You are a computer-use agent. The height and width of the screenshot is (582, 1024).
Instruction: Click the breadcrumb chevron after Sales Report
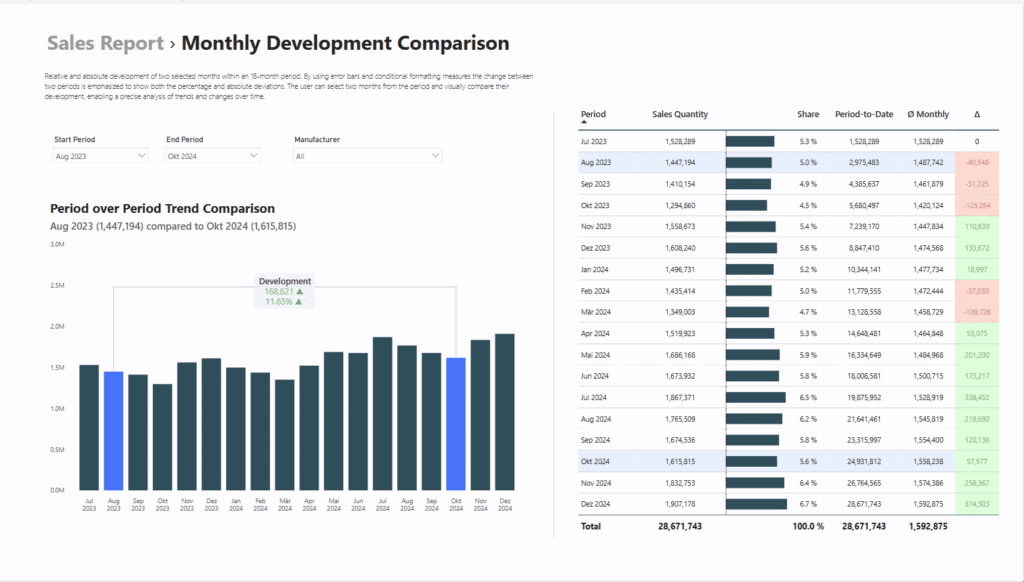tap(173, 44)
